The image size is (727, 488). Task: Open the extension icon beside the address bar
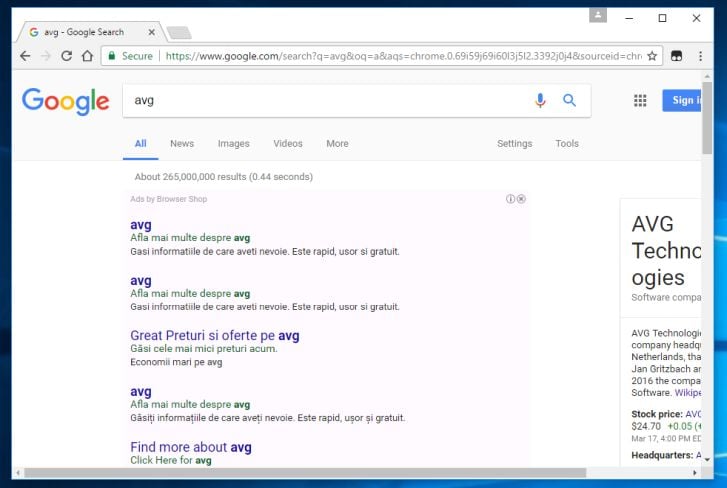[x=676, y=56]
